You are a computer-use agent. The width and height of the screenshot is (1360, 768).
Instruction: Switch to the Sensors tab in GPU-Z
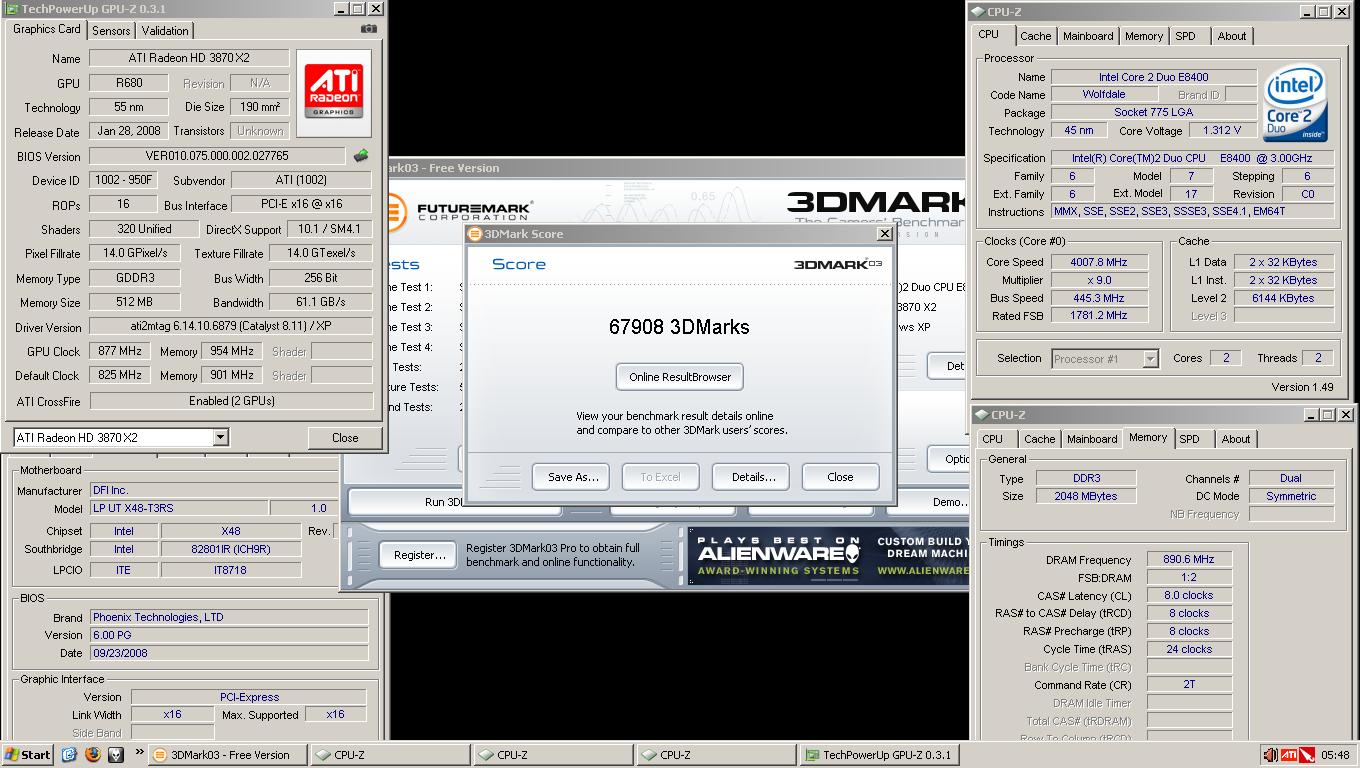tap(111, 30)
